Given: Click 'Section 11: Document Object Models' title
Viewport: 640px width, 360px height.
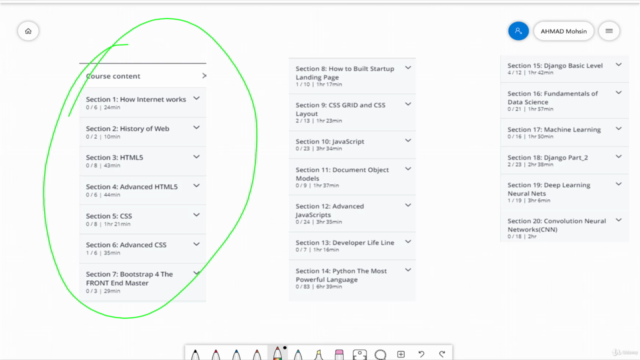Looking at the screenshot, I should coord(342,174).
